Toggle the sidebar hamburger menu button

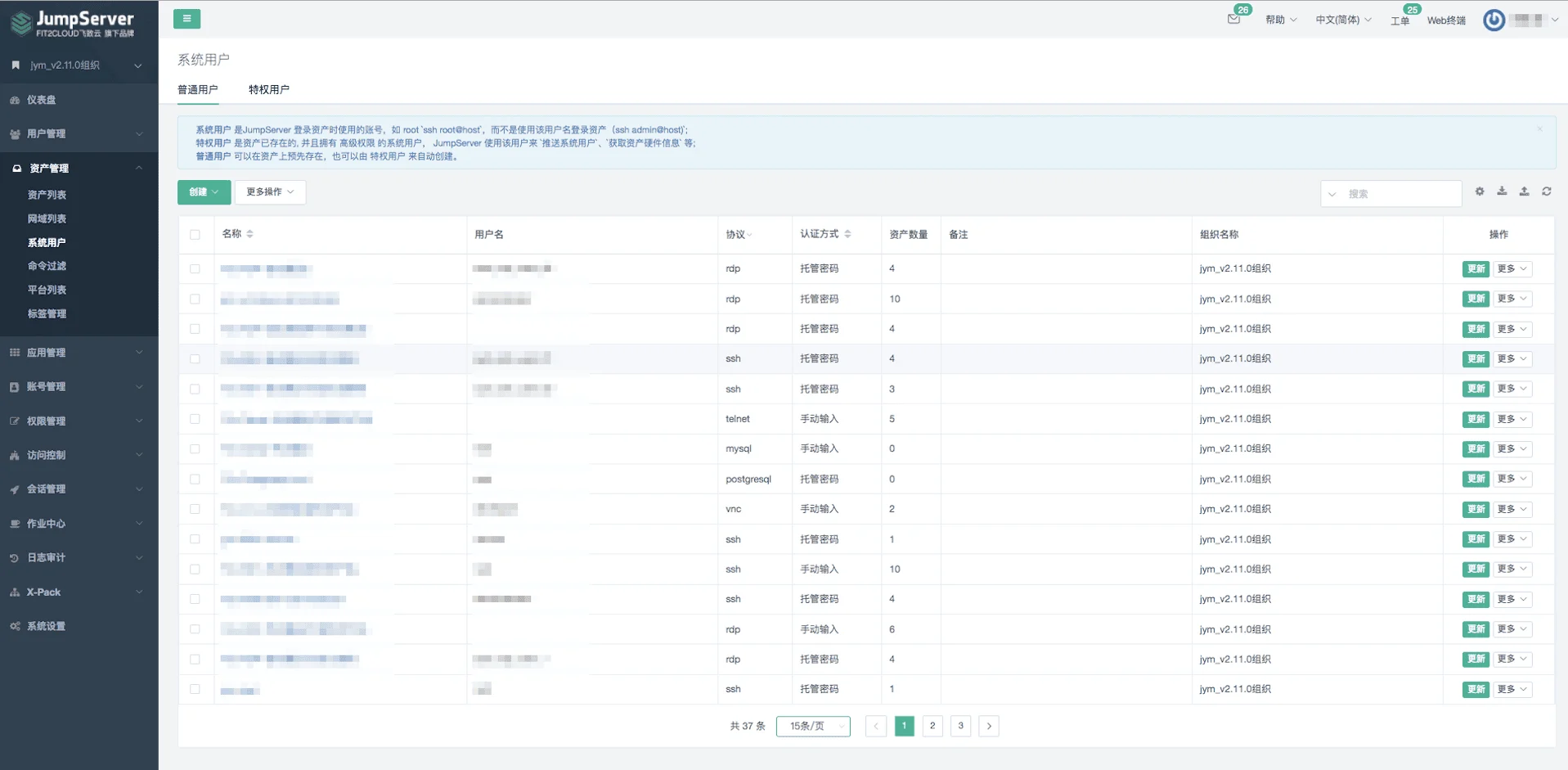[x=186, y=19]
